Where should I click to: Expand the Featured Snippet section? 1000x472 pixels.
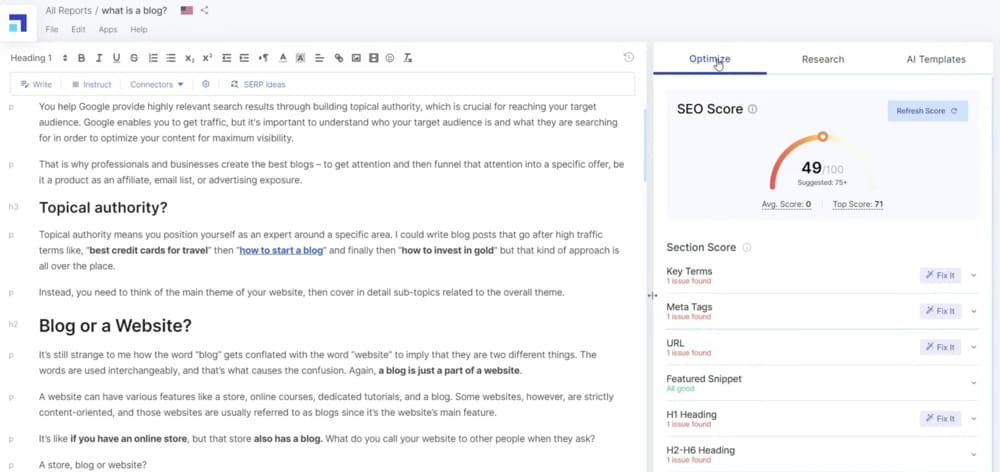(973, 383)
